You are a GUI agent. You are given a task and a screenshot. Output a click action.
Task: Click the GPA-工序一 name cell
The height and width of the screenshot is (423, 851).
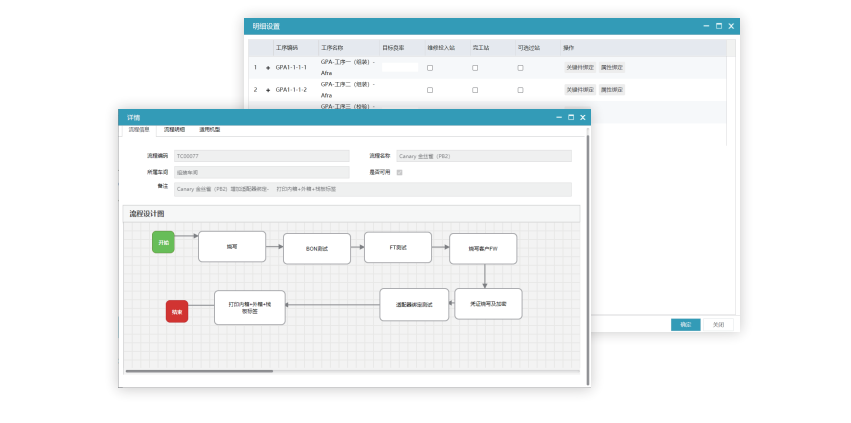[x=348, y=67]
